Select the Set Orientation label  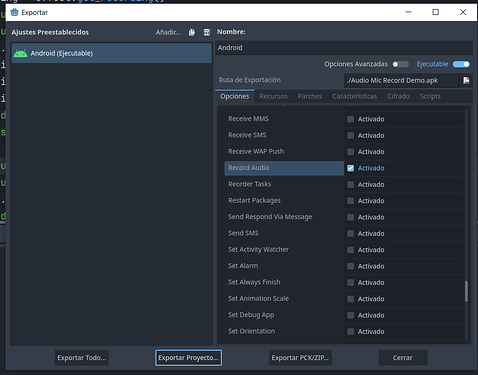251,331
